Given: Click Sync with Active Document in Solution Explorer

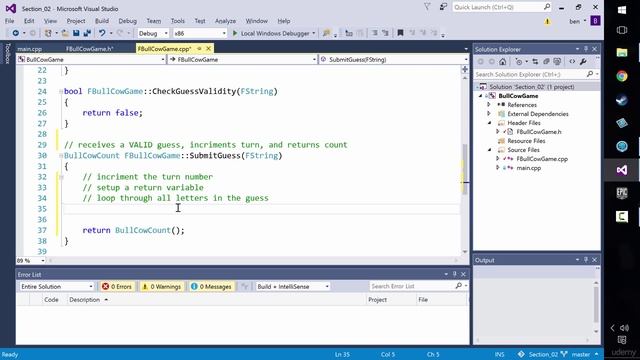Looking at the screenshot, I should [535, 62].
